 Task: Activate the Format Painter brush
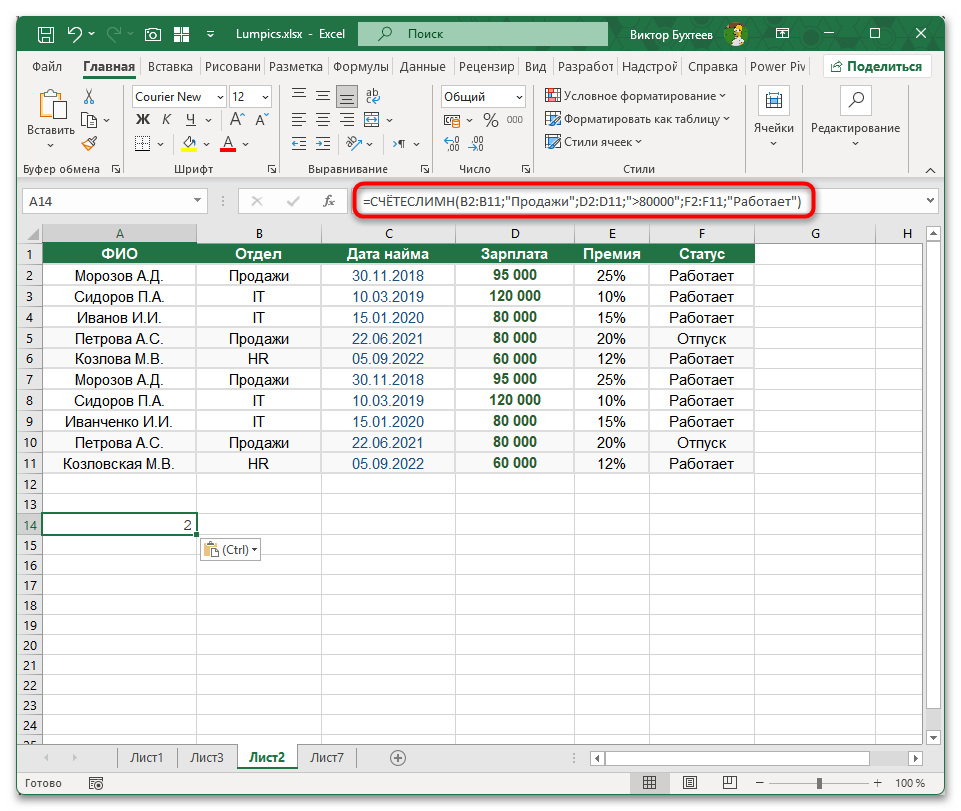(x=89, y=144)
